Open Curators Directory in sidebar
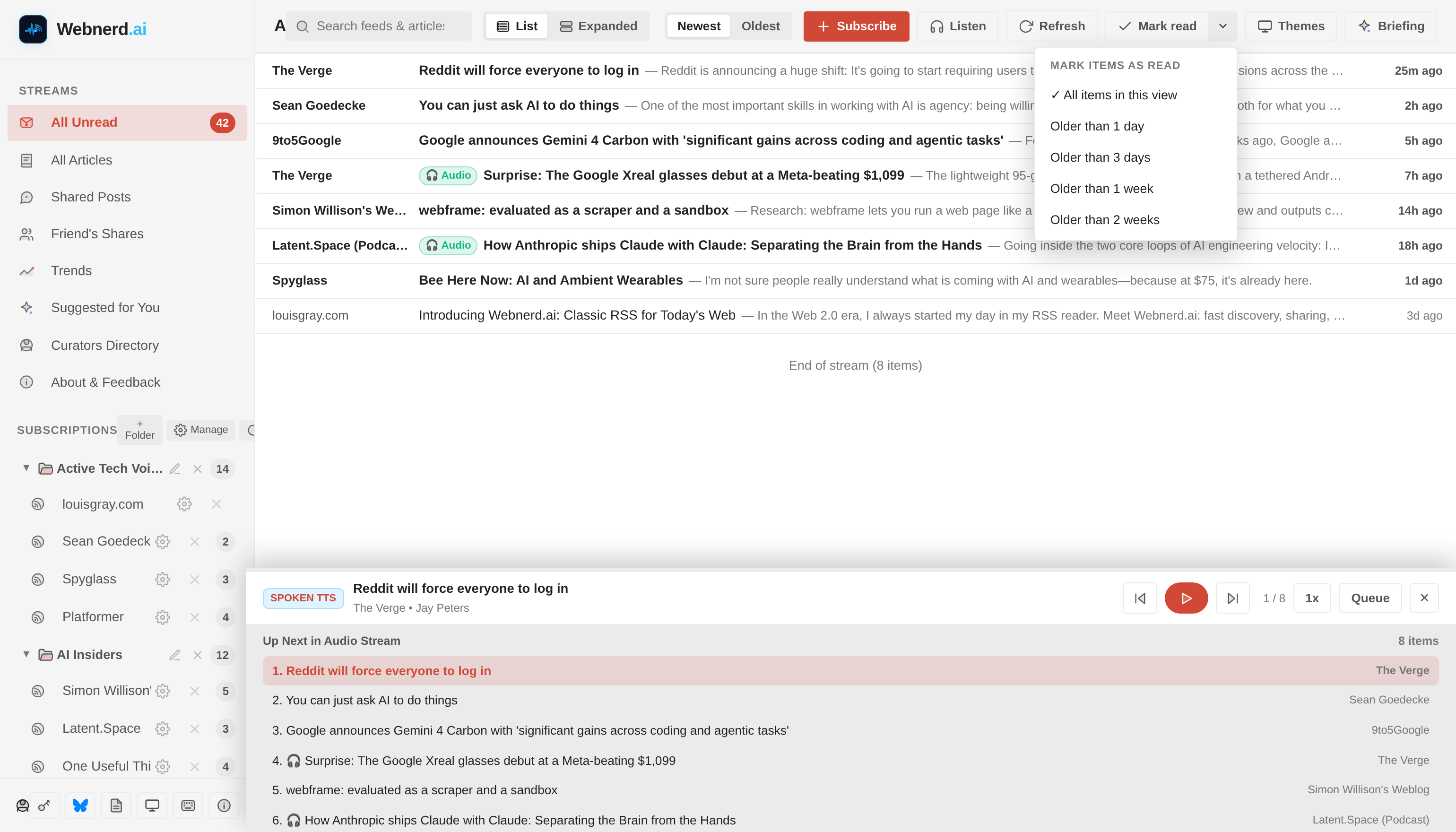 click(x=127, y=345)
